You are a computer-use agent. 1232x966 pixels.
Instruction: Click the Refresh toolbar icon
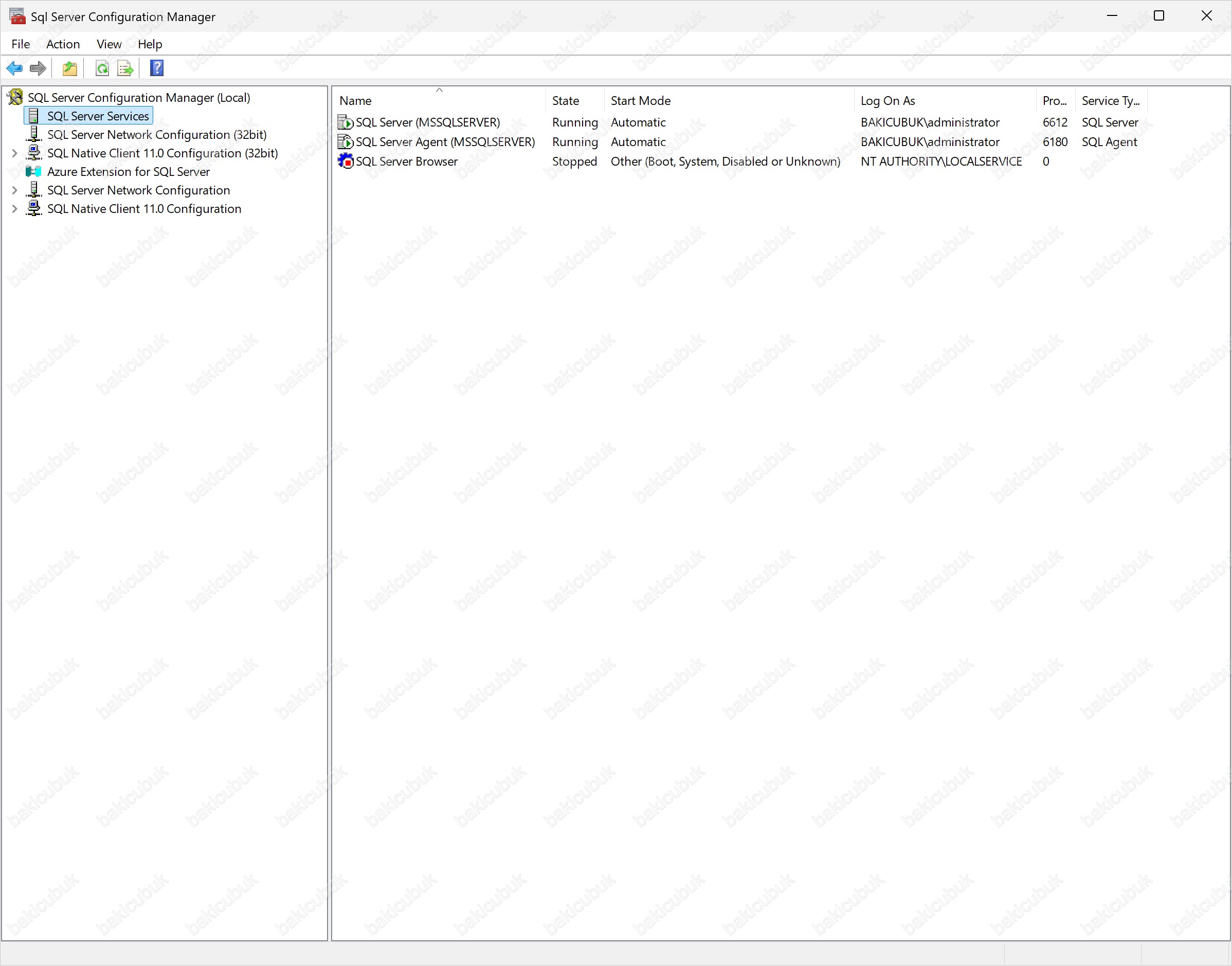[102, 68]
